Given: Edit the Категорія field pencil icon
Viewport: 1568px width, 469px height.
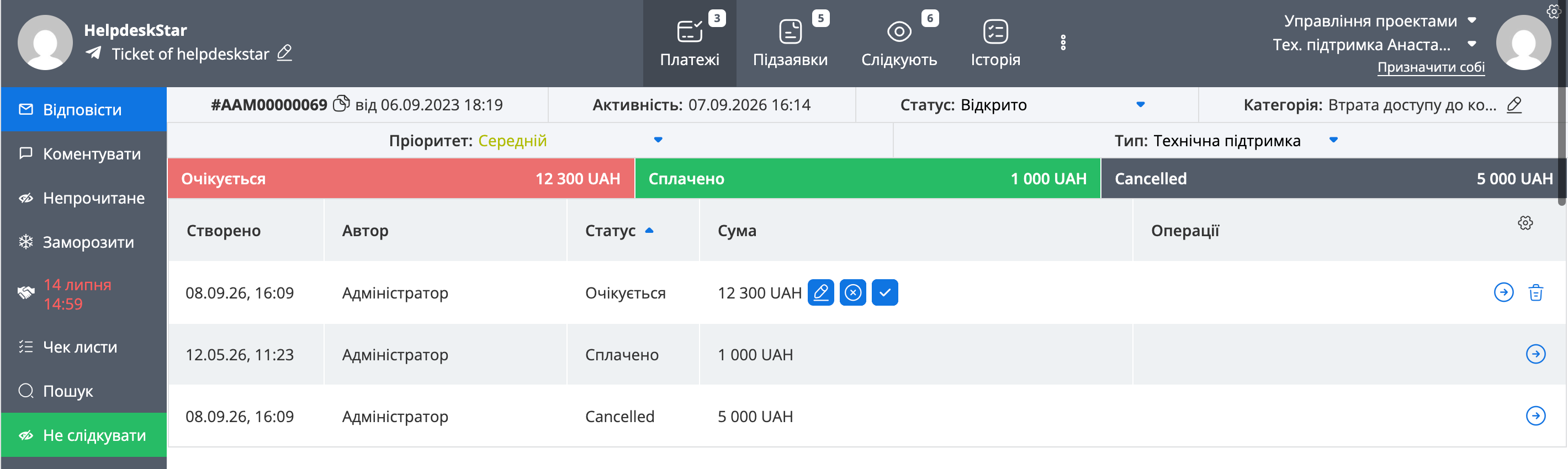Looking at the screenshot, I should 1514,105.
